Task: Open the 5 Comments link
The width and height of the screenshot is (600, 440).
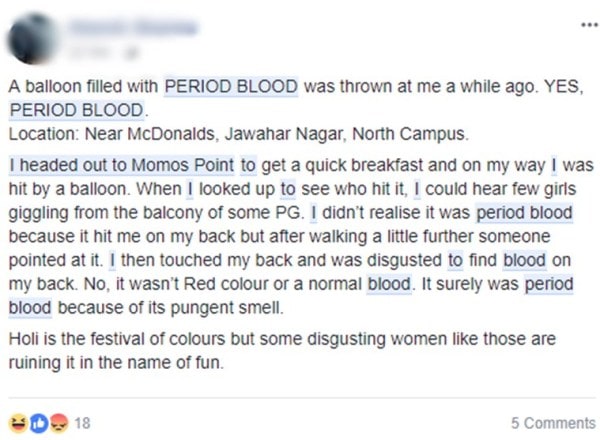Action: (553, 423)
